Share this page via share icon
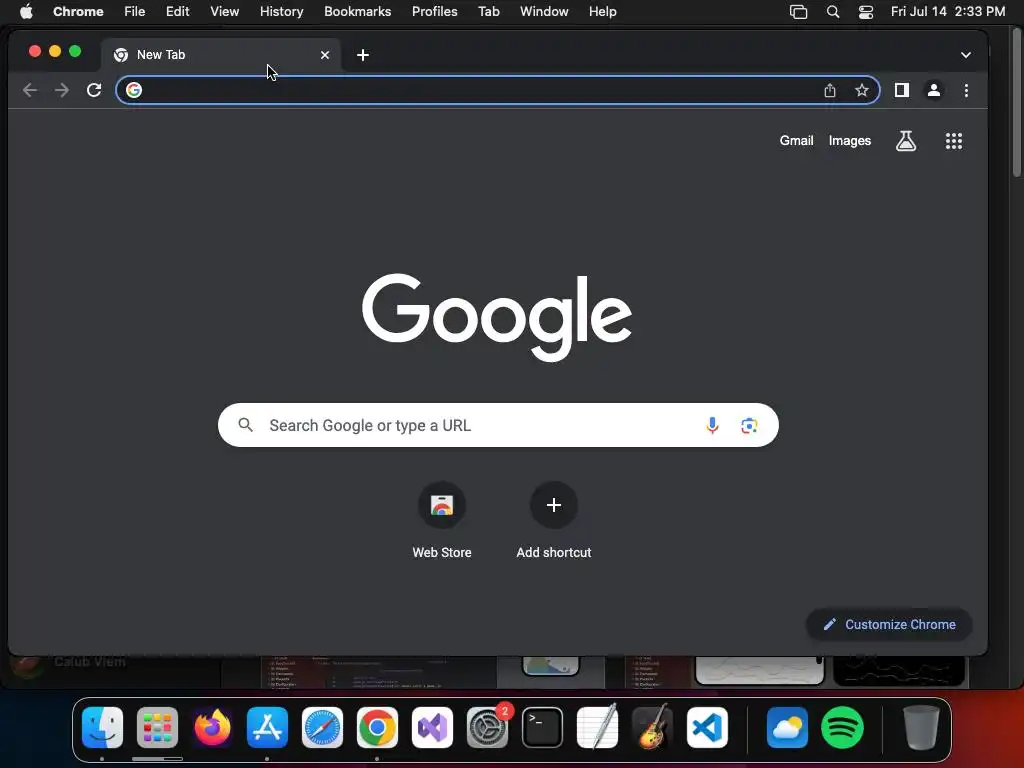 pos(829,90)
